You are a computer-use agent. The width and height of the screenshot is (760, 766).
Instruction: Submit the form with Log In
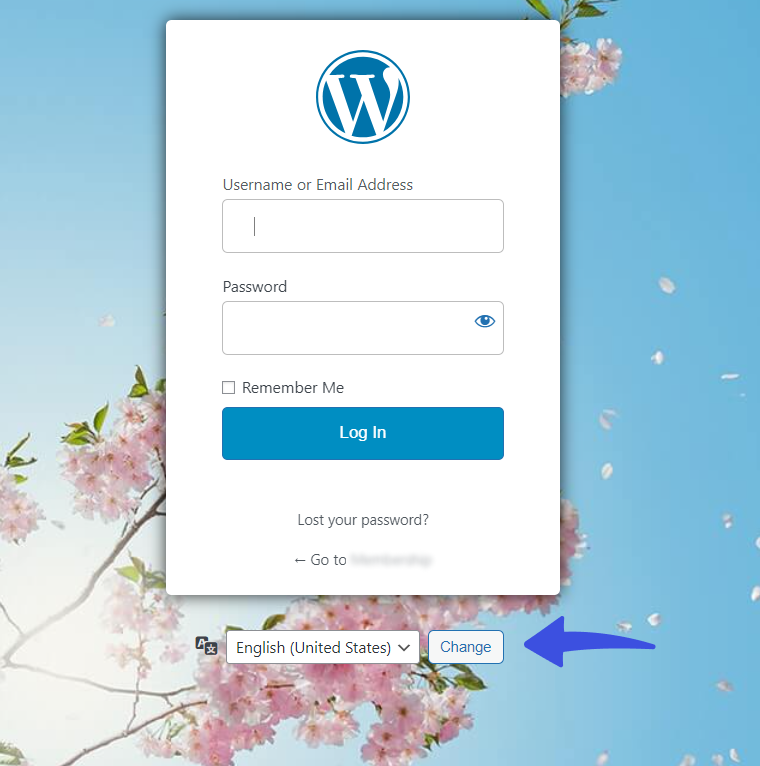click(x=362, y=433)
